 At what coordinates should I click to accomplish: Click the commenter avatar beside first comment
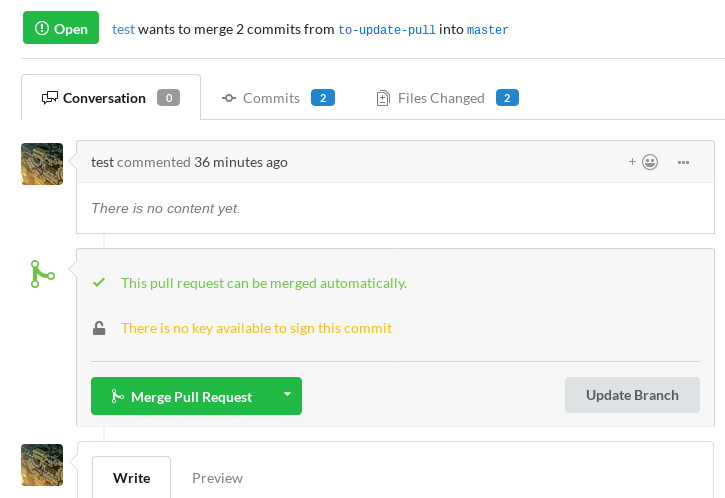[42, 164]
